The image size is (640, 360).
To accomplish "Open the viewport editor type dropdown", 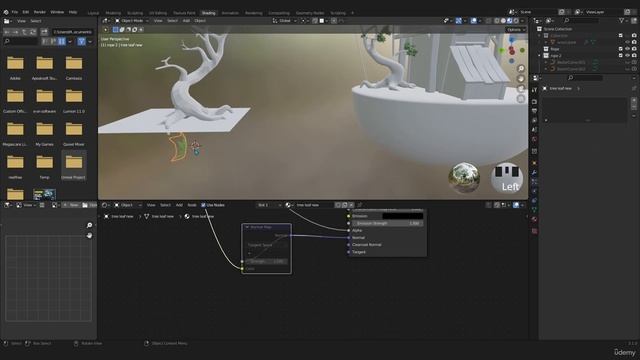I will [106, 20].
